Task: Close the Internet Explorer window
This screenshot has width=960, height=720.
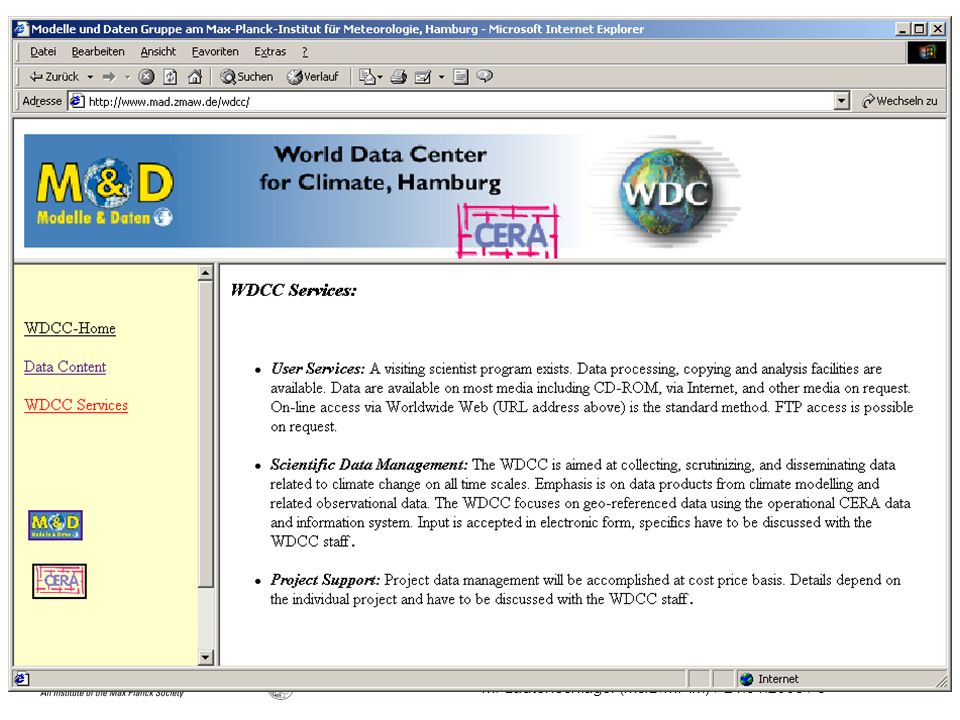Action: pos(937,29)
